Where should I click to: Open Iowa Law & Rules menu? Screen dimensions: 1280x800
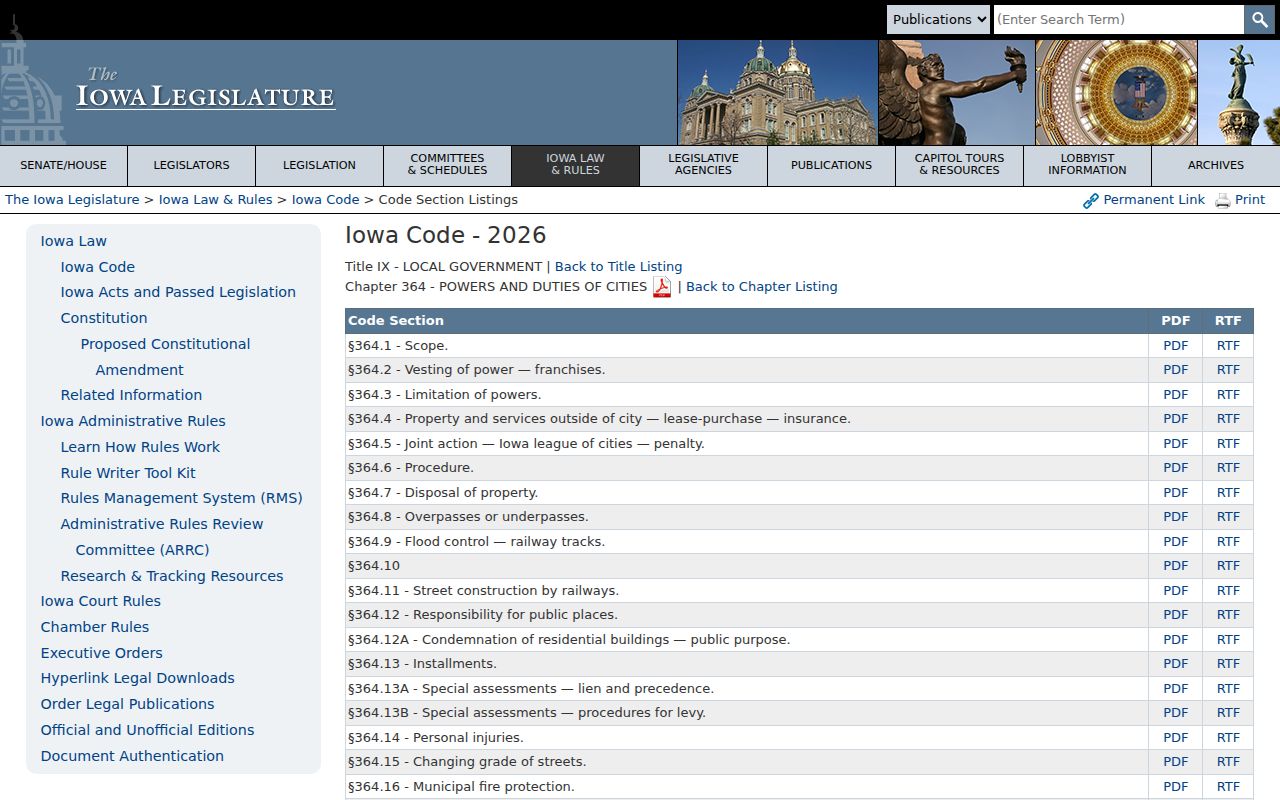[576, 166]
